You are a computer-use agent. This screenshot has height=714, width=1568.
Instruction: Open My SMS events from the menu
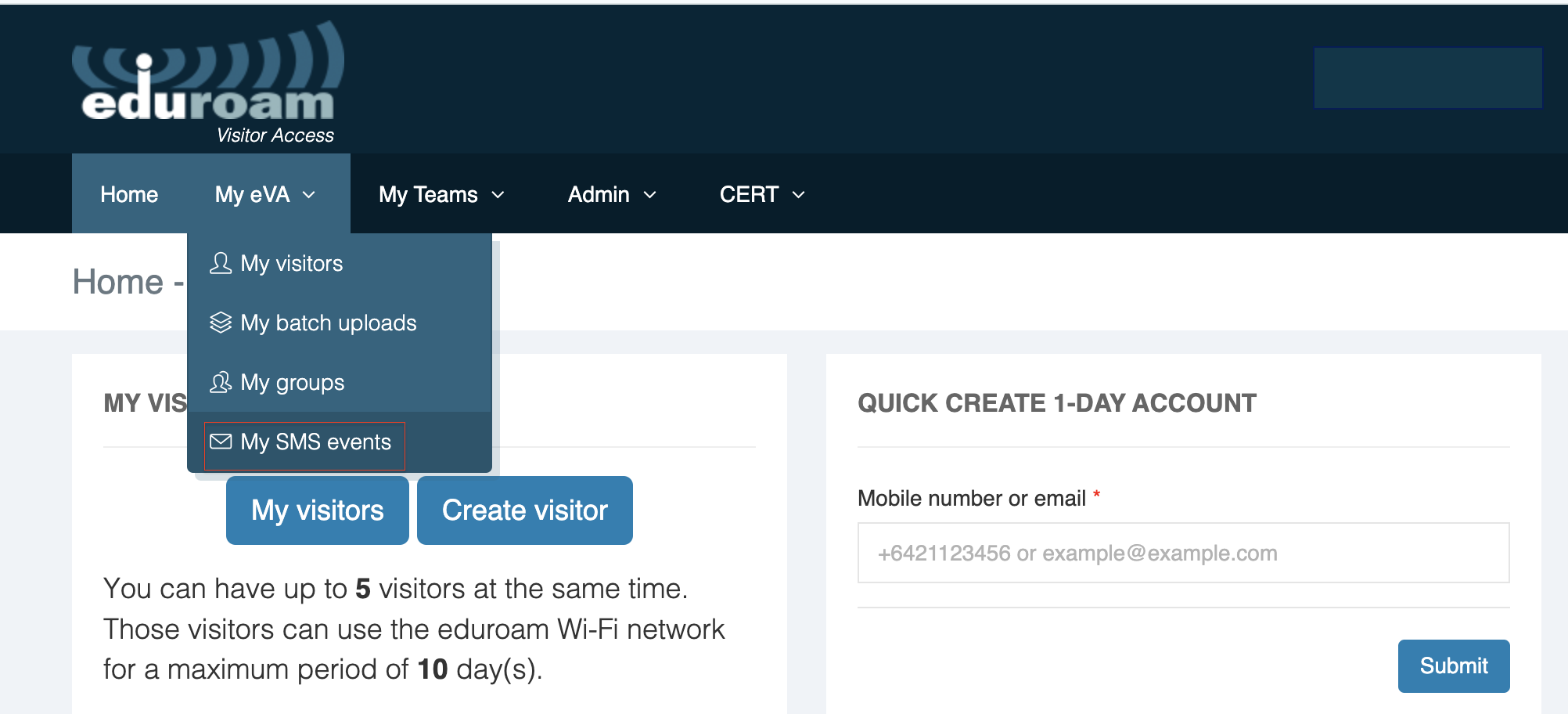pos(316,442)
